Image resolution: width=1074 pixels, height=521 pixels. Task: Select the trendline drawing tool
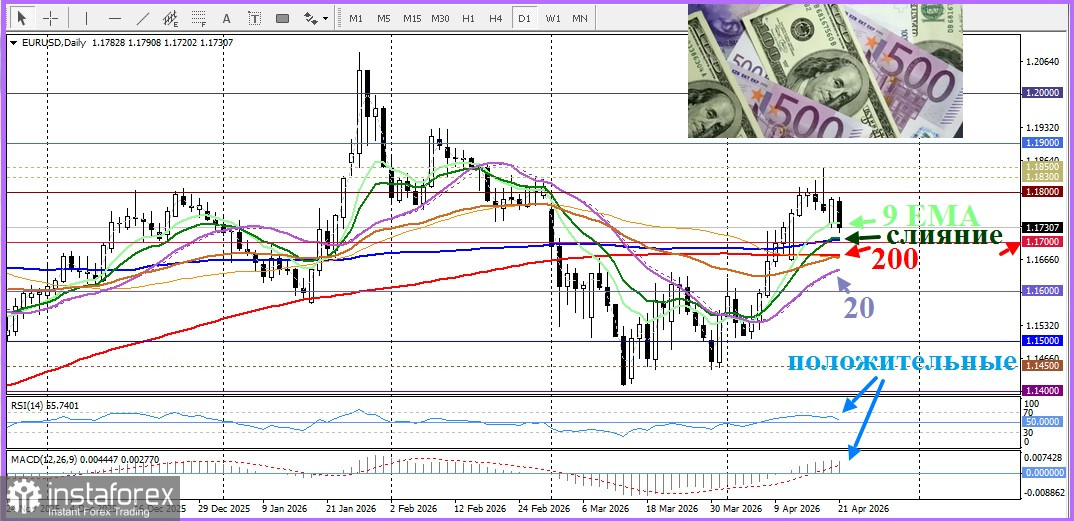(142, 18)
